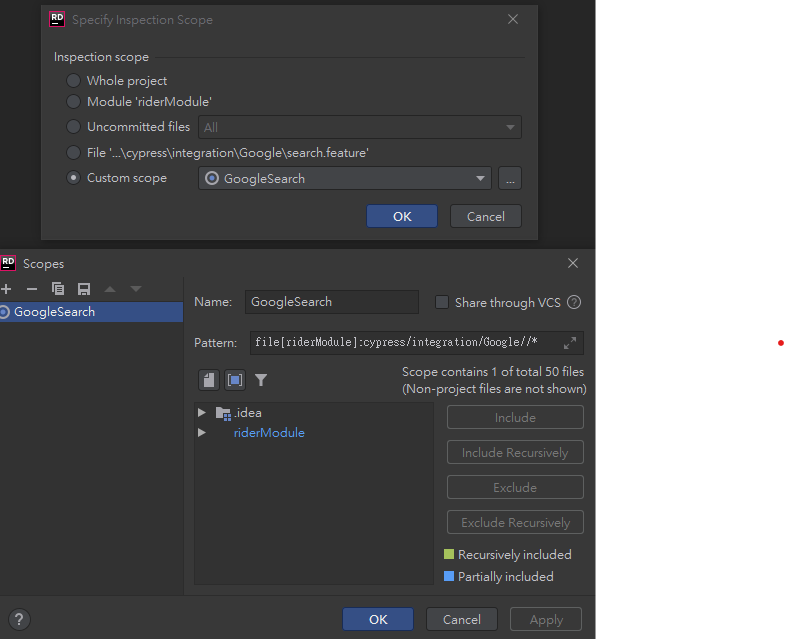Toggle flatten packages view icon

(x=209, y=380)
